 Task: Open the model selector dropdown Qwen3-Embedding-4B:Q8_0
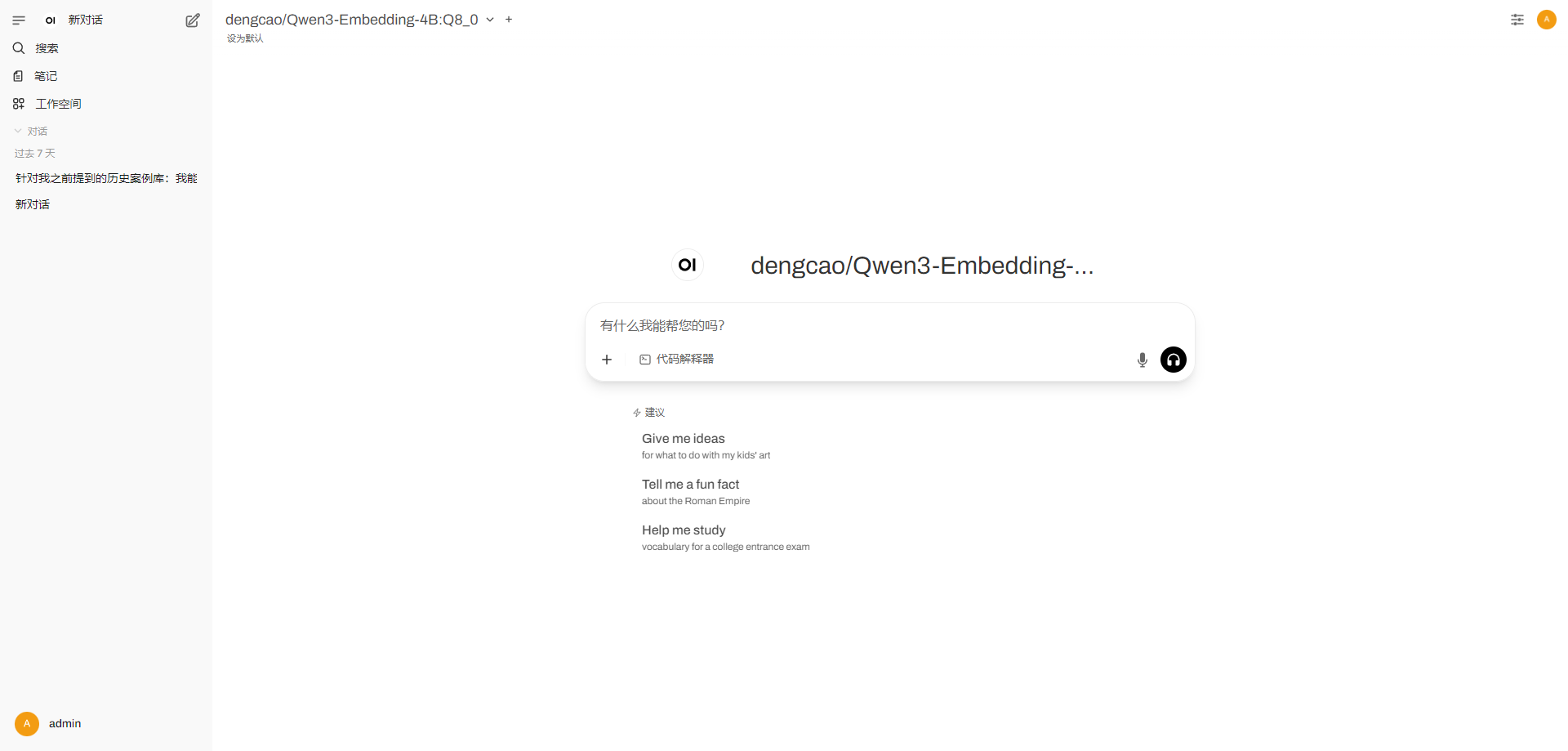360,20
